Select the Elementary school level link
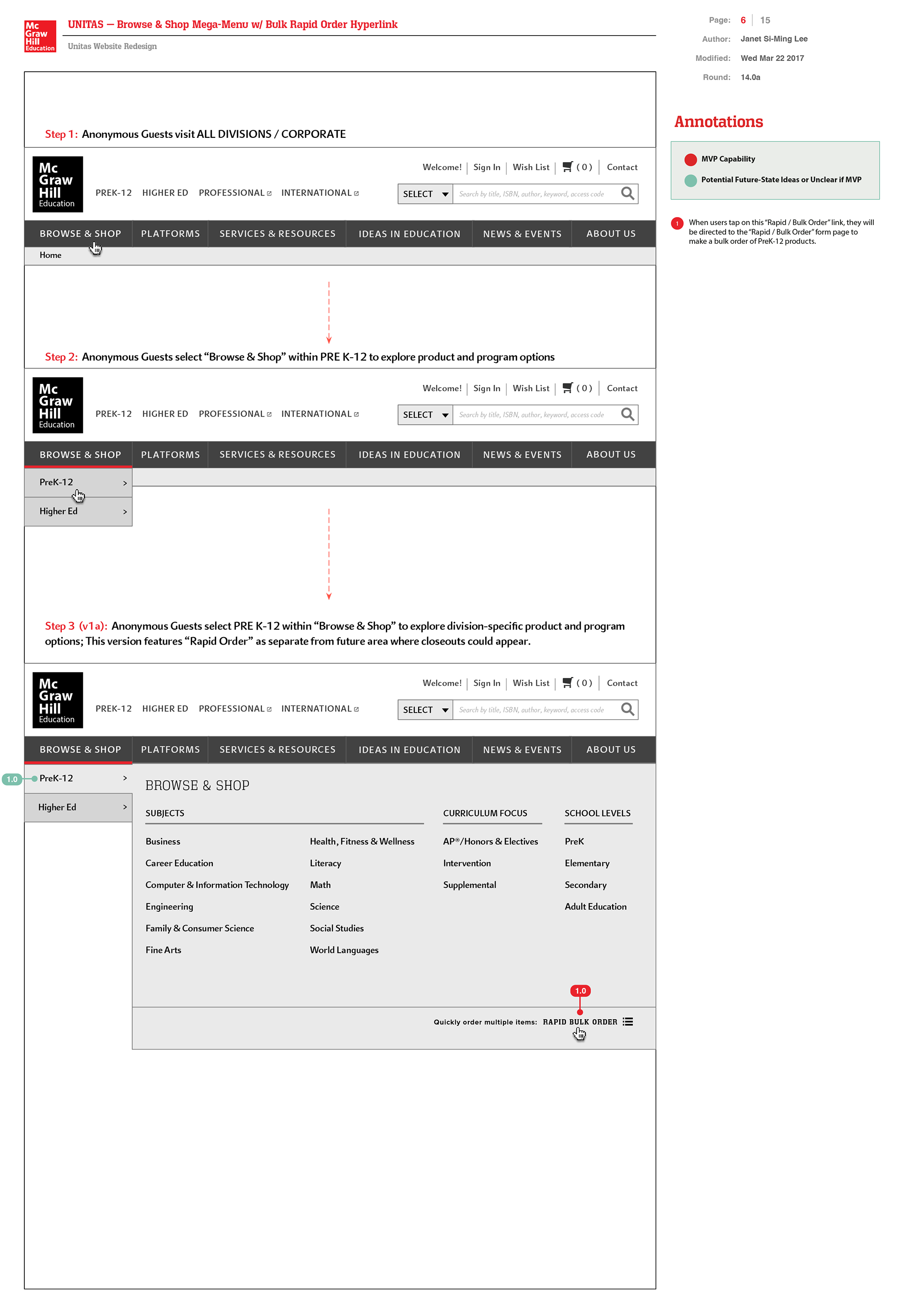The image size is (900, 1316). (587, 864)
